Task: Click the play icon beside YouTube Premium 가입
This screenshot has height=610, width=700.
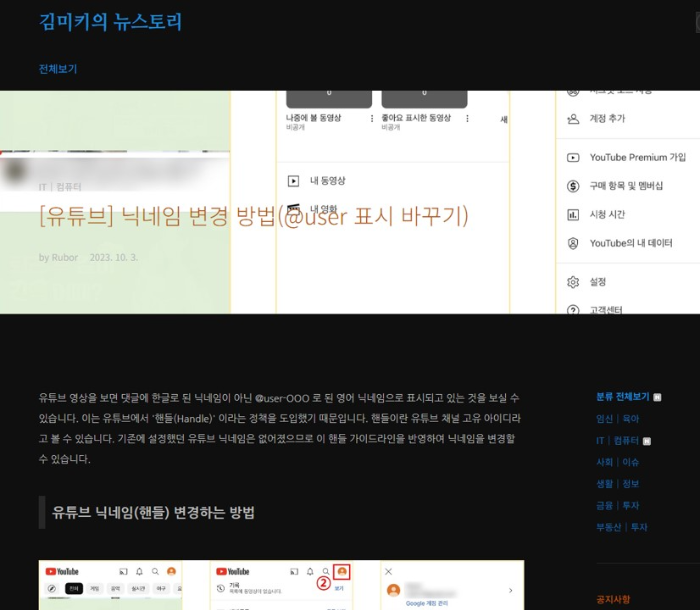Action: (x=573, y=158)
